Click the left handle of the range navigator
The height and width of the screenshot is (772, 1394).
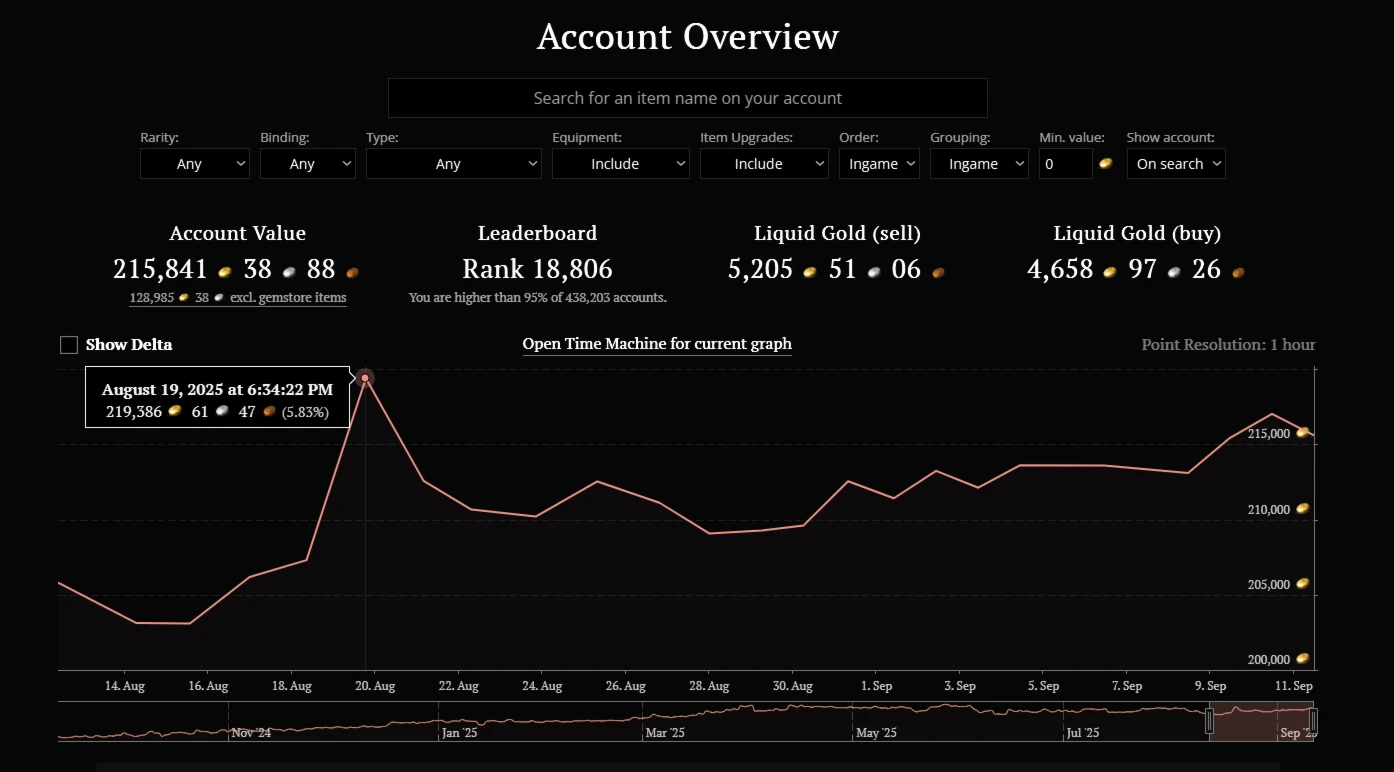pos(1209,720)
